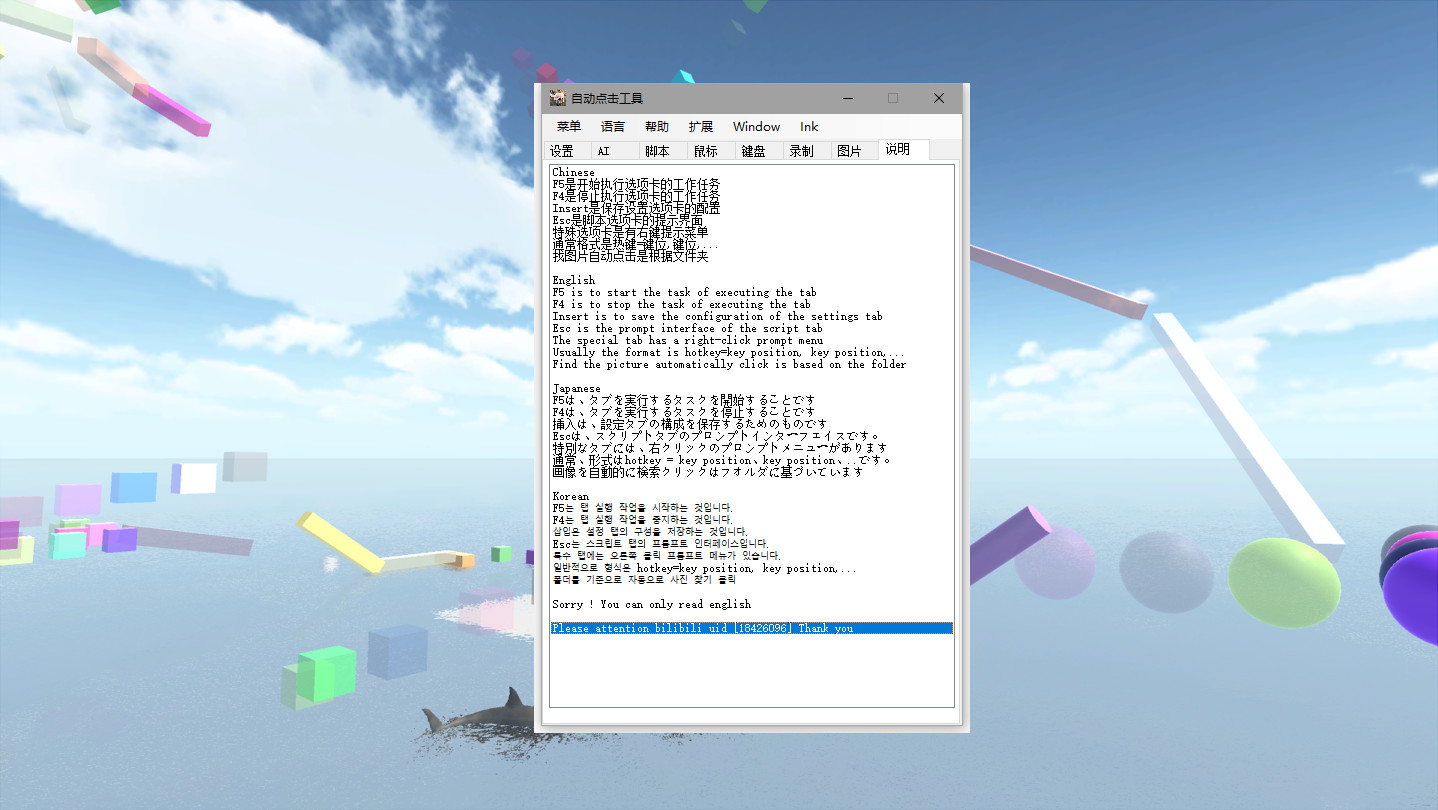Image resolution: width=1438 pixels, height=810 pixels.
Task: Open the 语言 (Language) menu
Action: 612,126
